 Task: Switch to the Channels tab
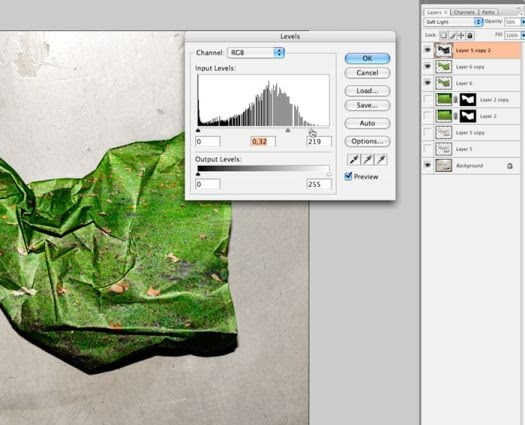click(x=464, y=12)
